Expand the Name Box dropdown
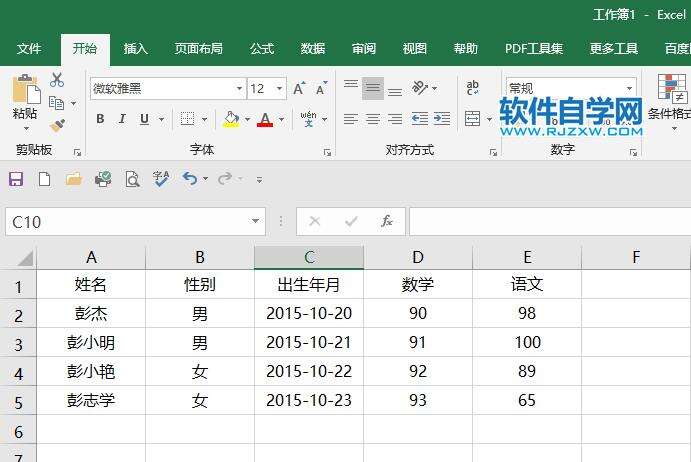Screen dimensions: 691x462 (x=255, y=221)
